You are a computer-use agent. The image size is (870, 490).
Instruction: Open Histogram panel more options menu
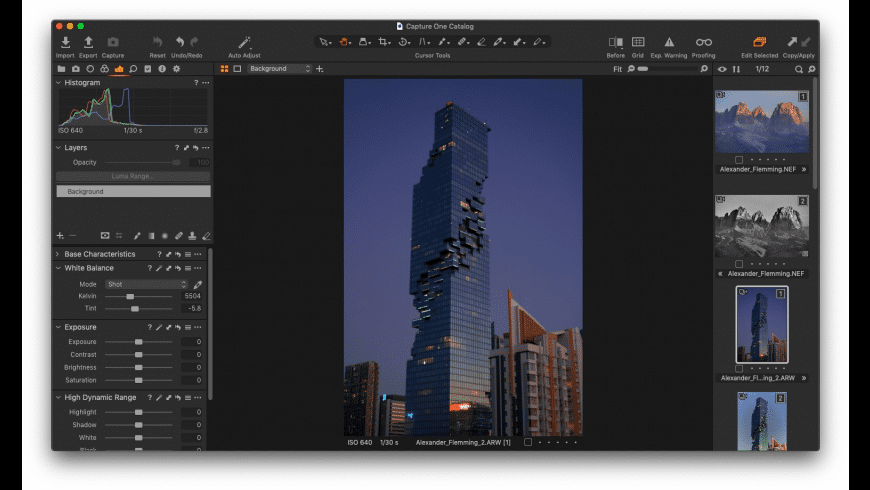click(x=206, y=83)
